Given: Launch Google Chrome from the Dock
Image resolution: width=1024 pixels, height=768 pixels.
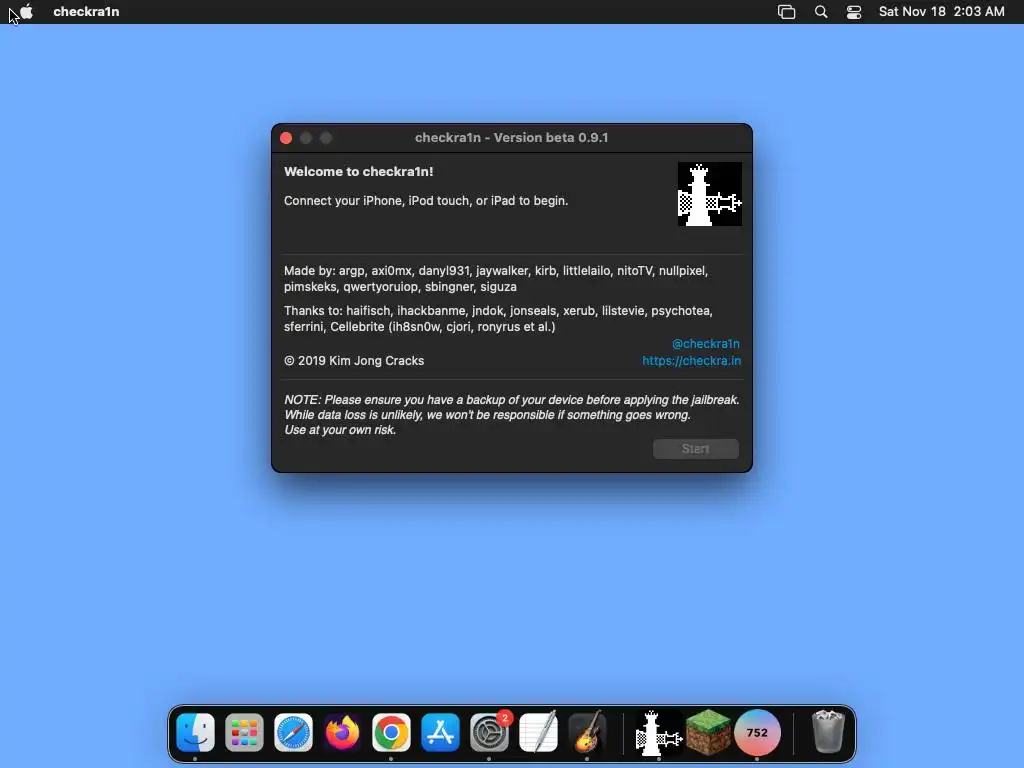Looking at the screenshot, I should 391,732.
